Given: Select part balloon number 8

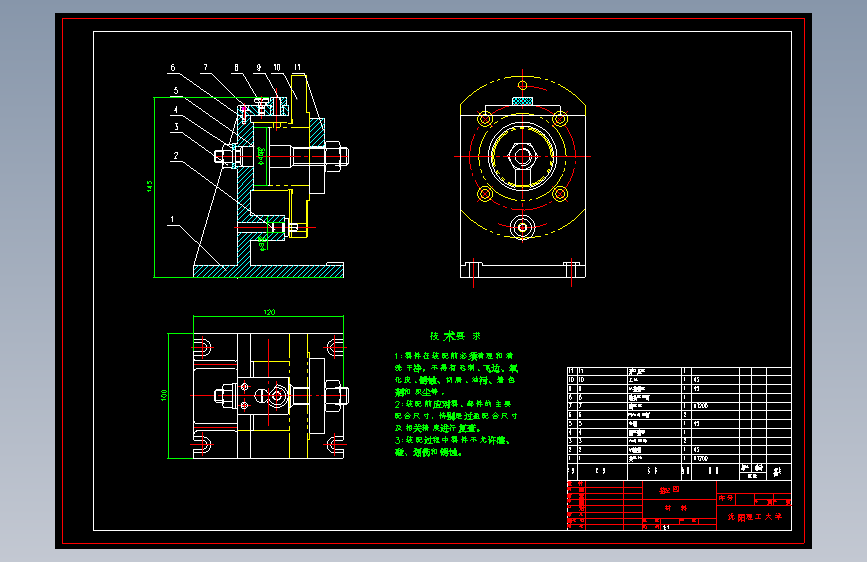Looking at the screenshot, I should (x=237, y=67).
